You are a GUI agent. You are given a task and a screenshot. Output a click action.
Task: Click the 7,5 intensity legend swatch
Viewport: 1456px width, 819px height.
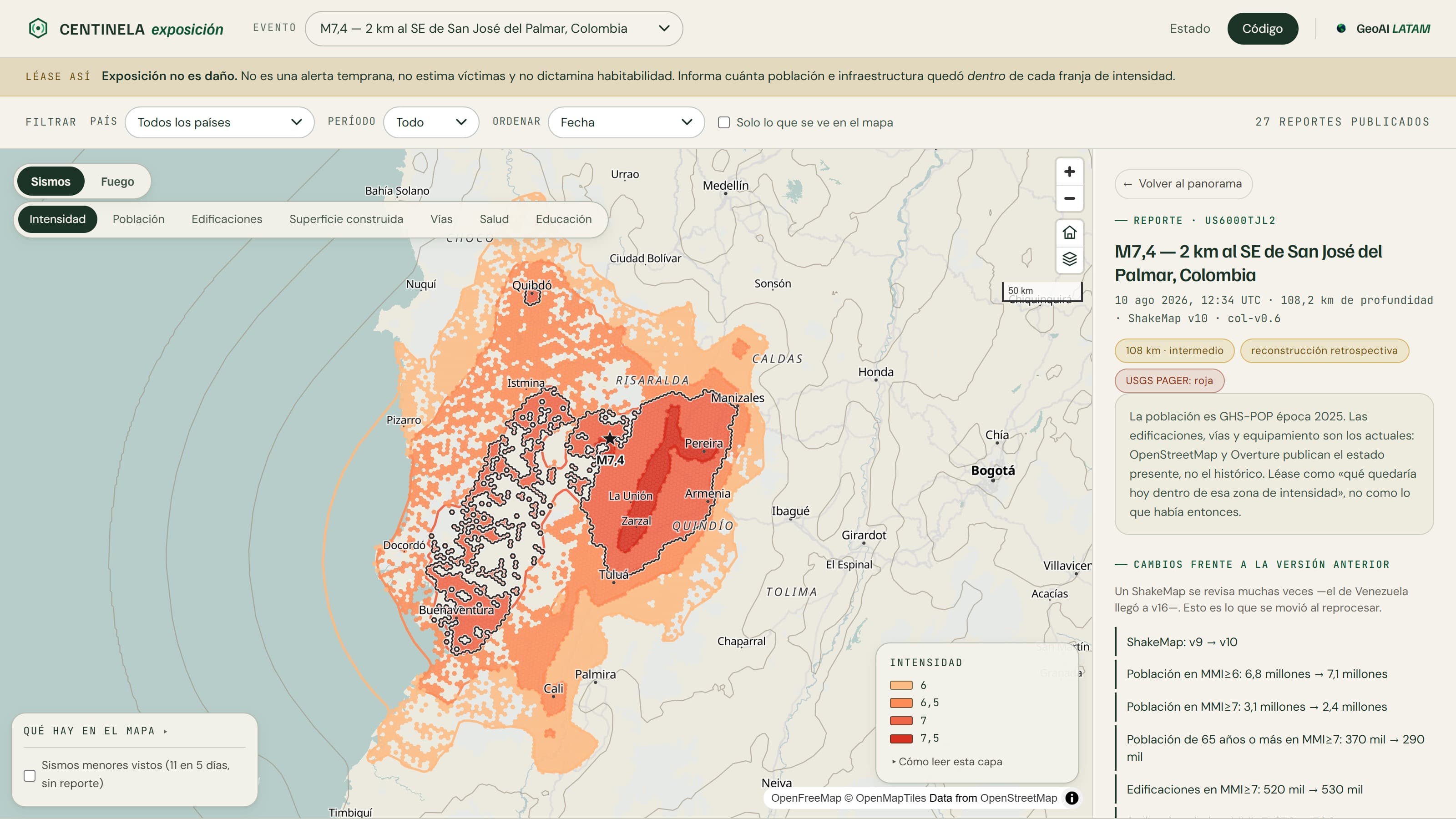901,738
